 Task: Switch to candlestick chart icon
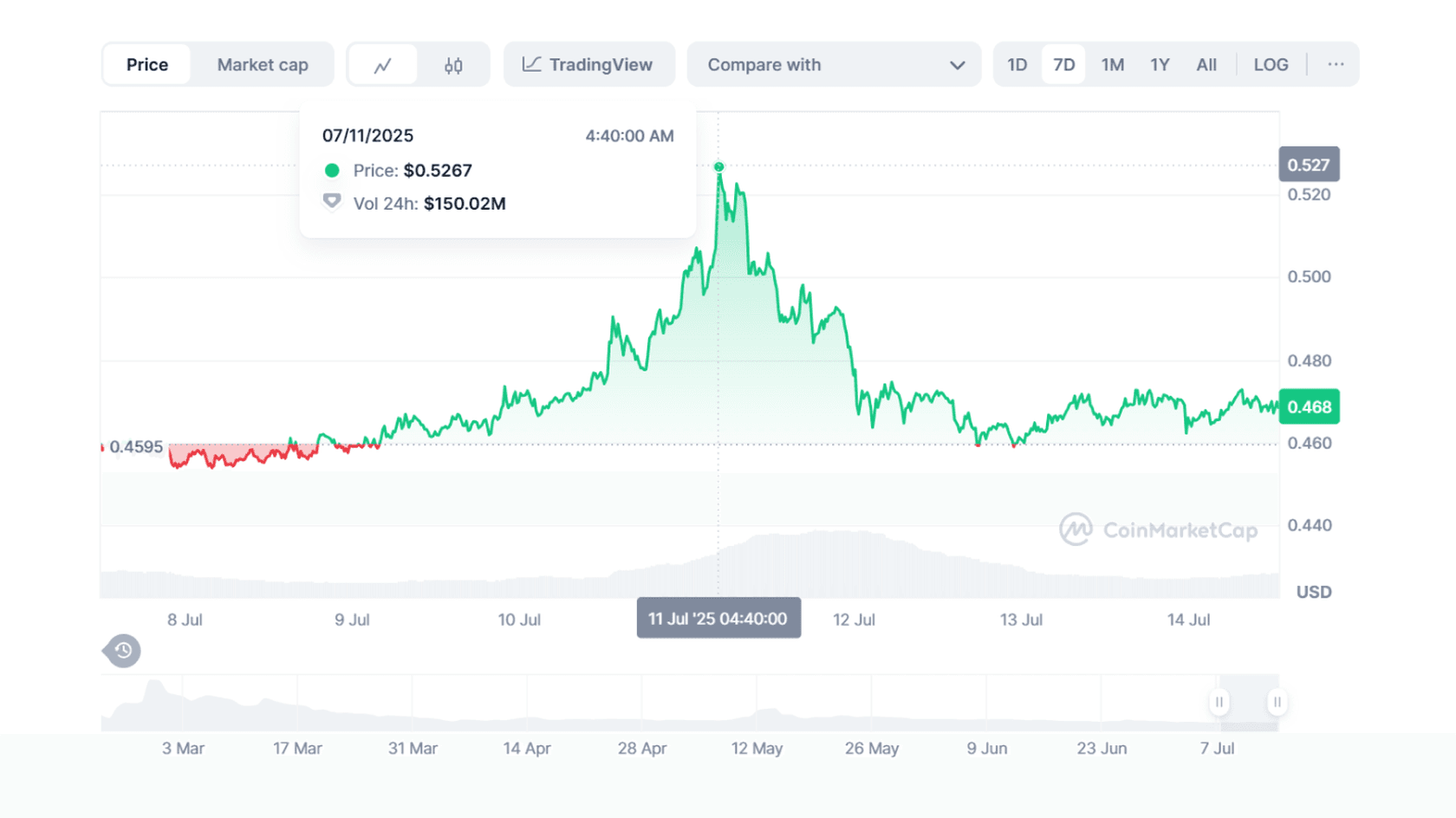point(453,65)
